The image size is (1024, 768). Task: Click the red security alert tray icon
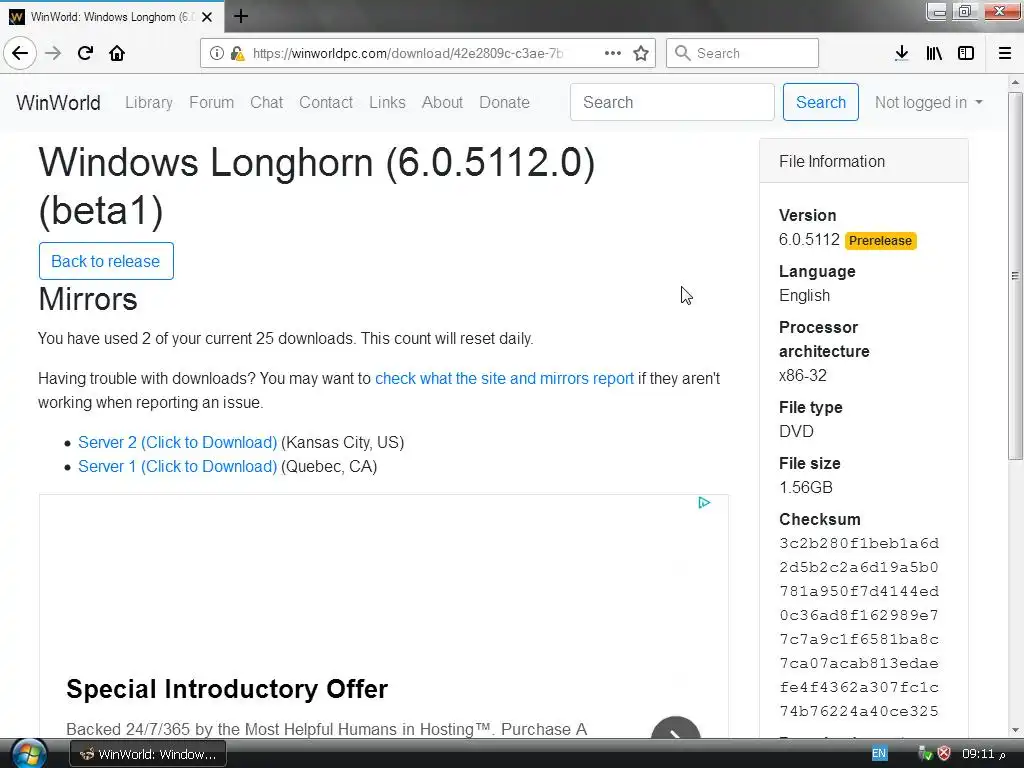pos(944,753)
